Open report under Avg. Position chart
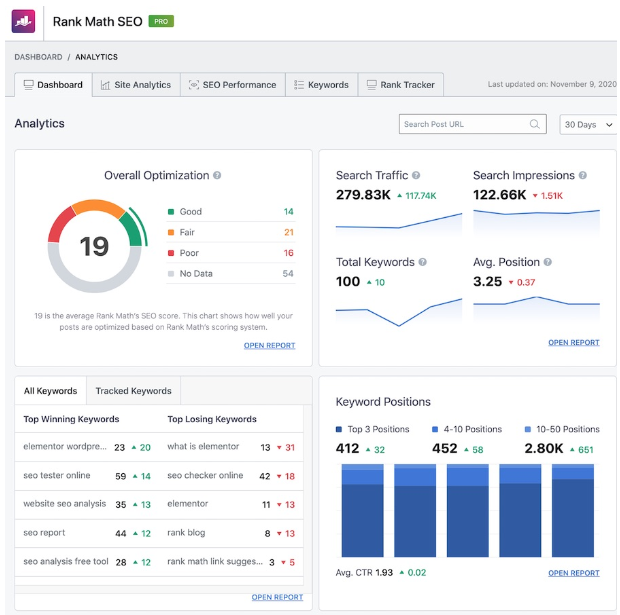Viewport: 620px width, 615px height. coord(574,342)
